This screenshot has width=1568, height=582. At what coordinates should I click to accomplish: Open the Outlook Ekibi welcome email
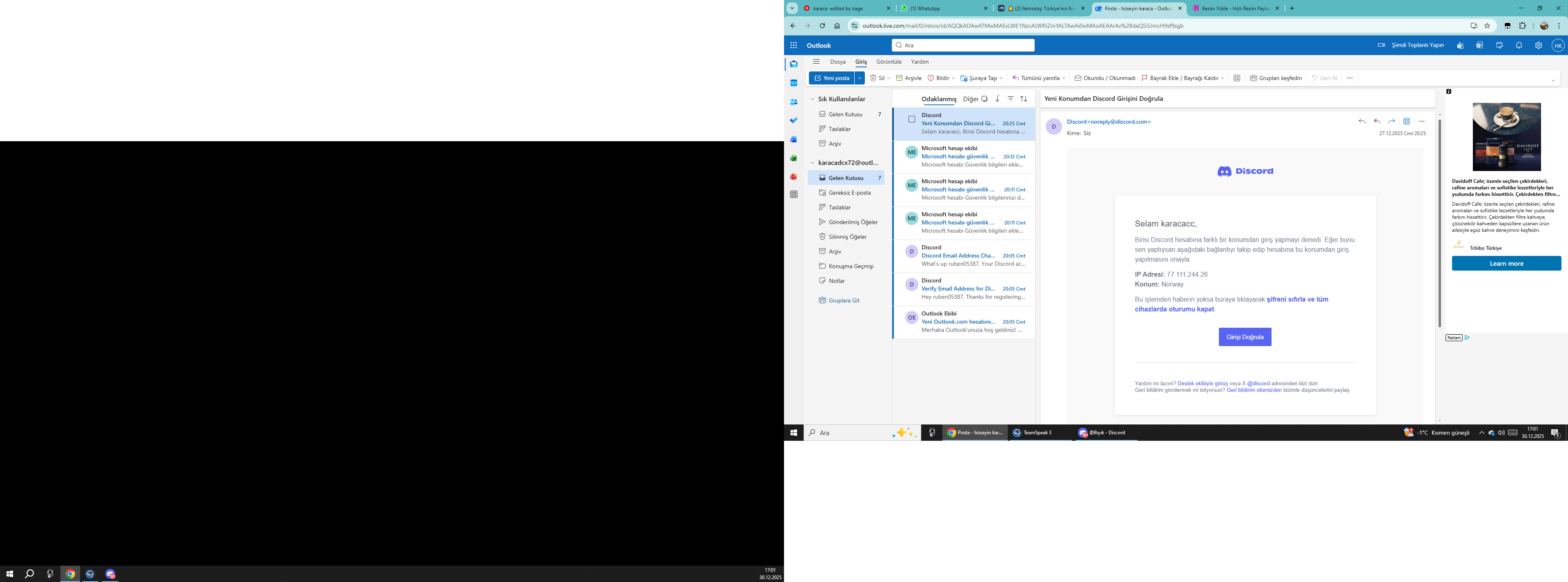(964, 322)
